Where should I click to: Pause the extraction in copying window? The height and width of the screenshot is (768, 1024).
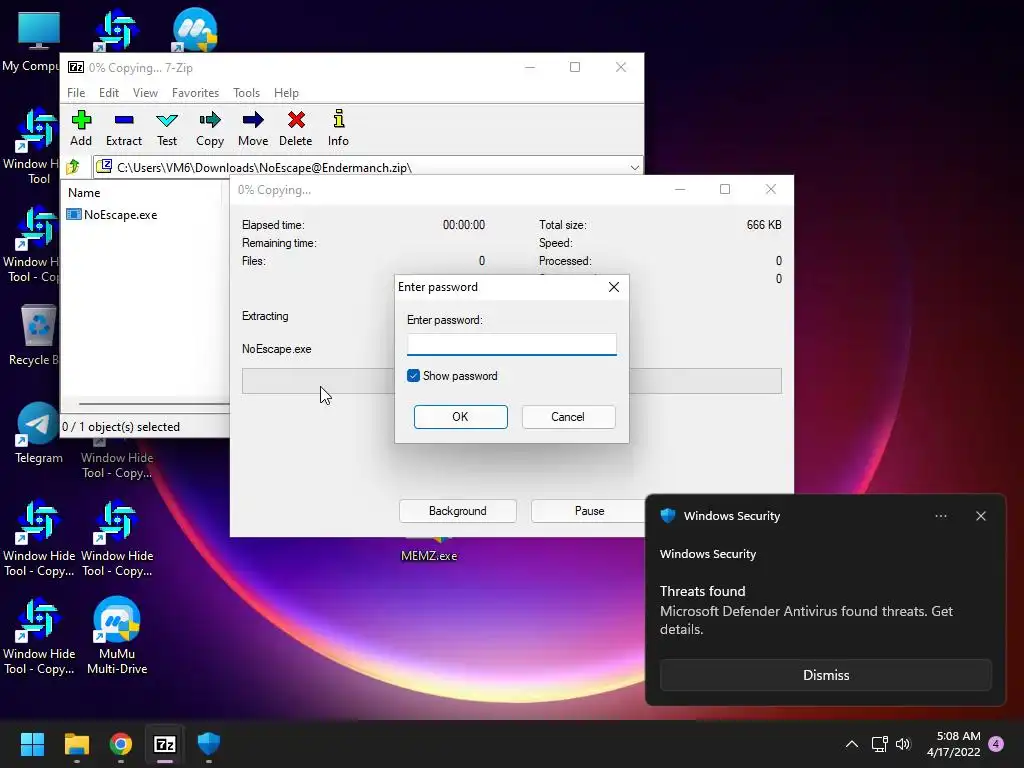click(x=589, y=511)
